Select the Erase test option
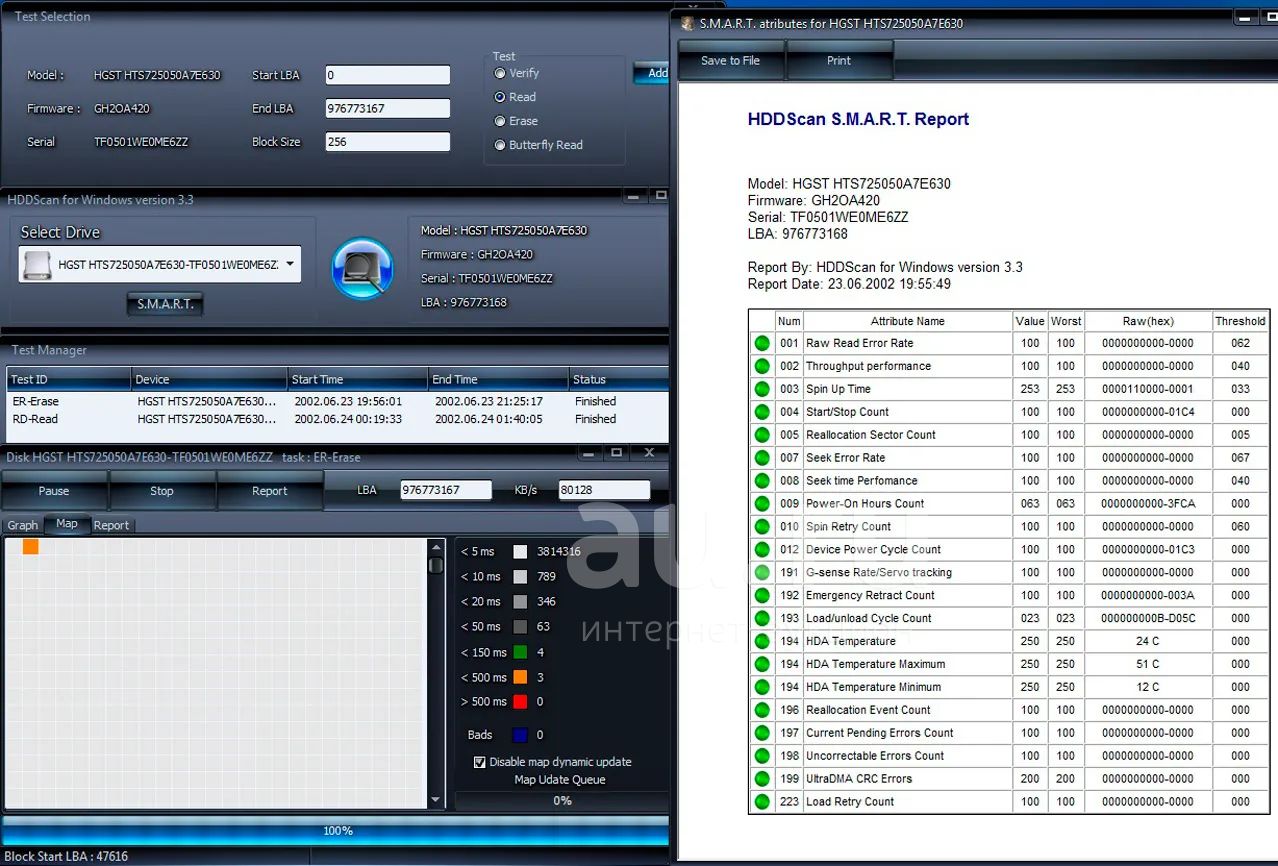The height and width of the screenshot is (866, 1278). pyautogui.click(x=500, y=121)
